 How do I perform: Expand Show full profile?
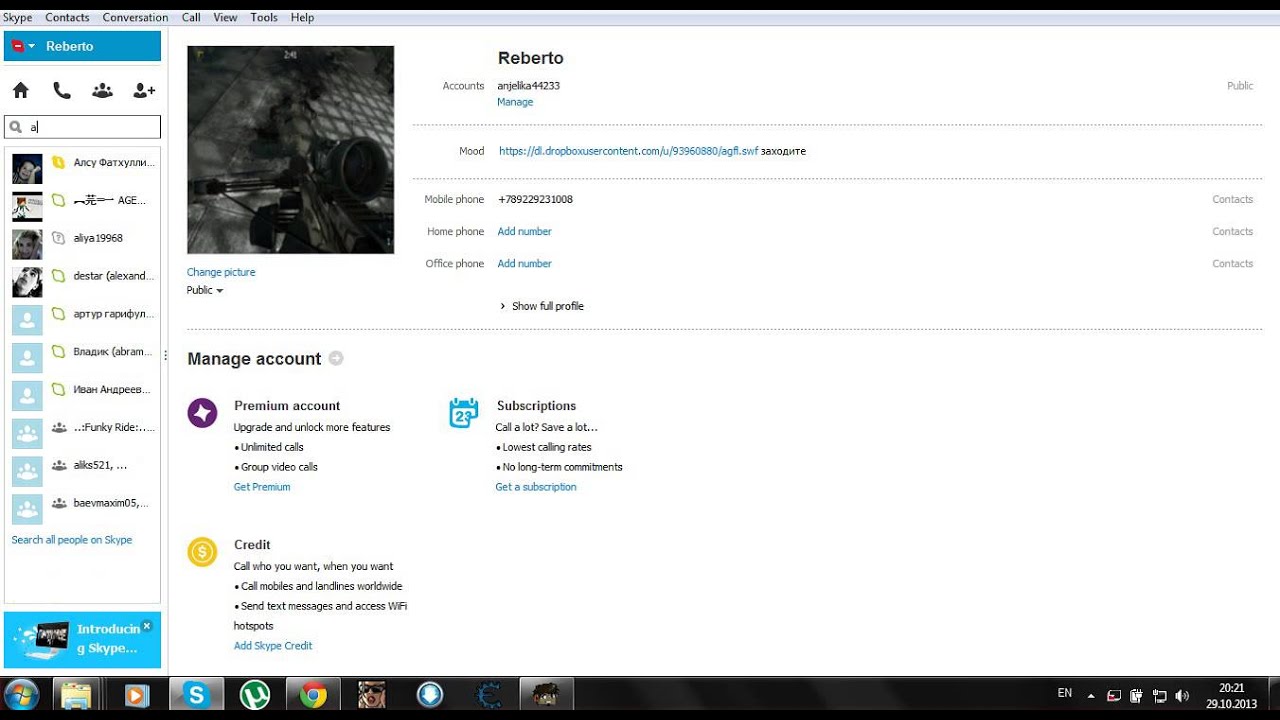542,306
